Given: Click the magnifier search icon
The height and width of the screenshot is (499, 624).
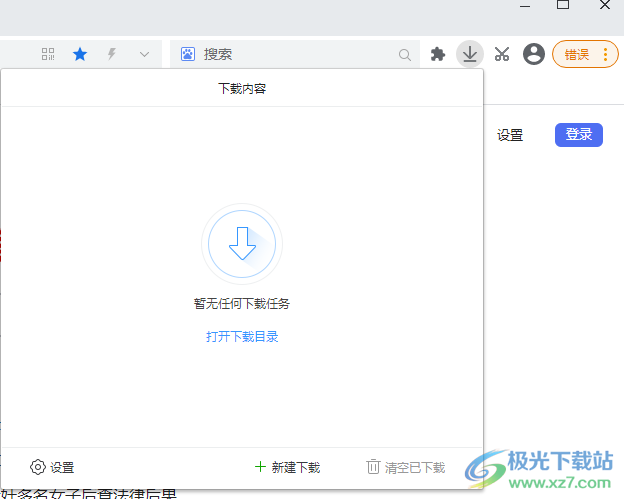Looking at the screenshot, I should pos(405,55).
